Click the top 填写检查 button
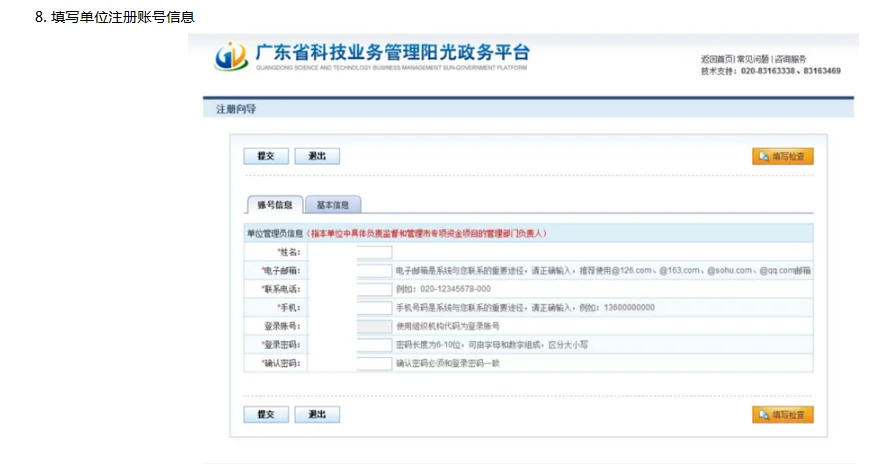The height and width of the screenshot is (467, 890). tap(783, 156)
